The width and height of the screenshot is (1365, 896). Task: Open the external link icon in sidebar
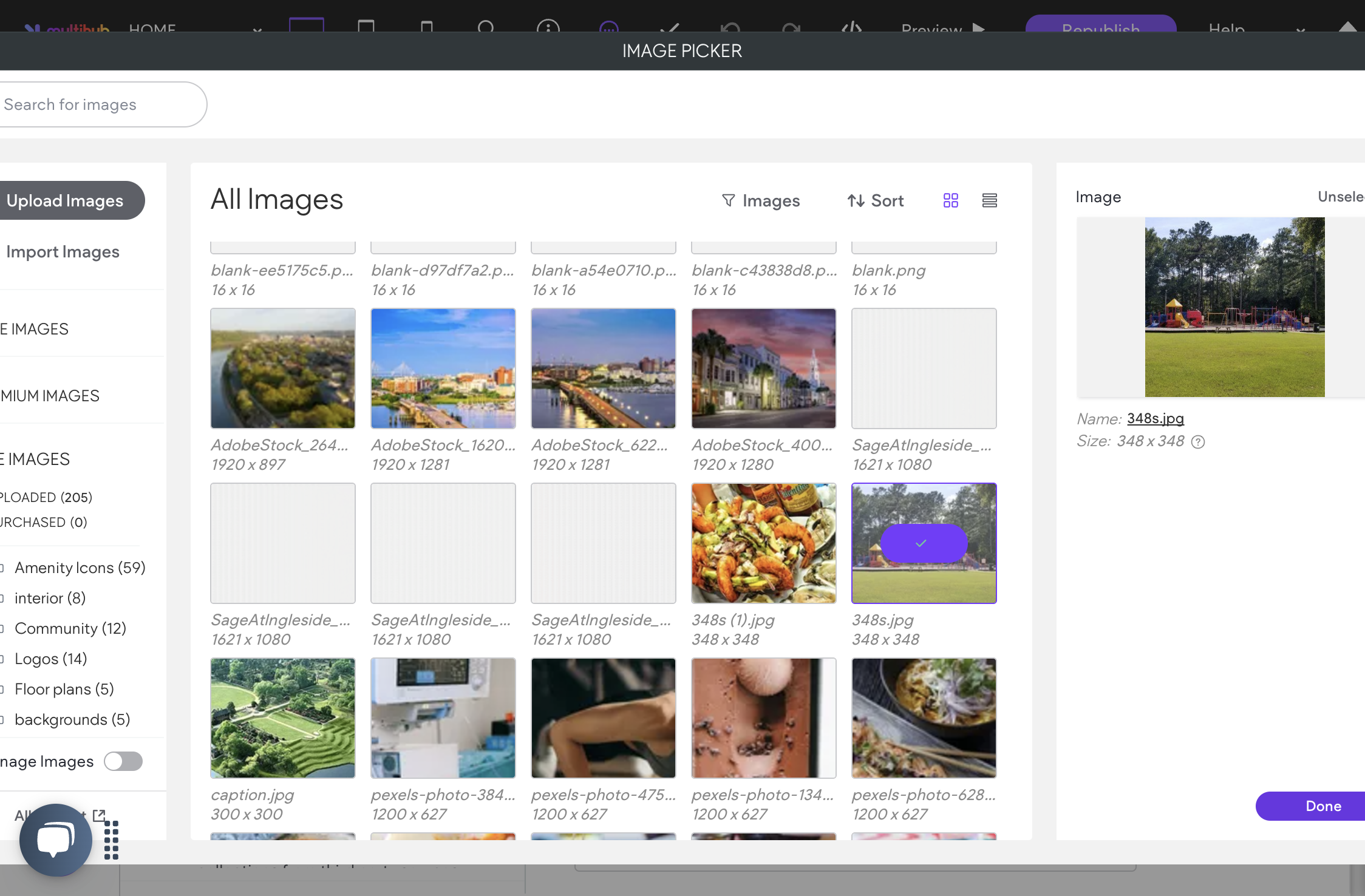coord(99,815)
